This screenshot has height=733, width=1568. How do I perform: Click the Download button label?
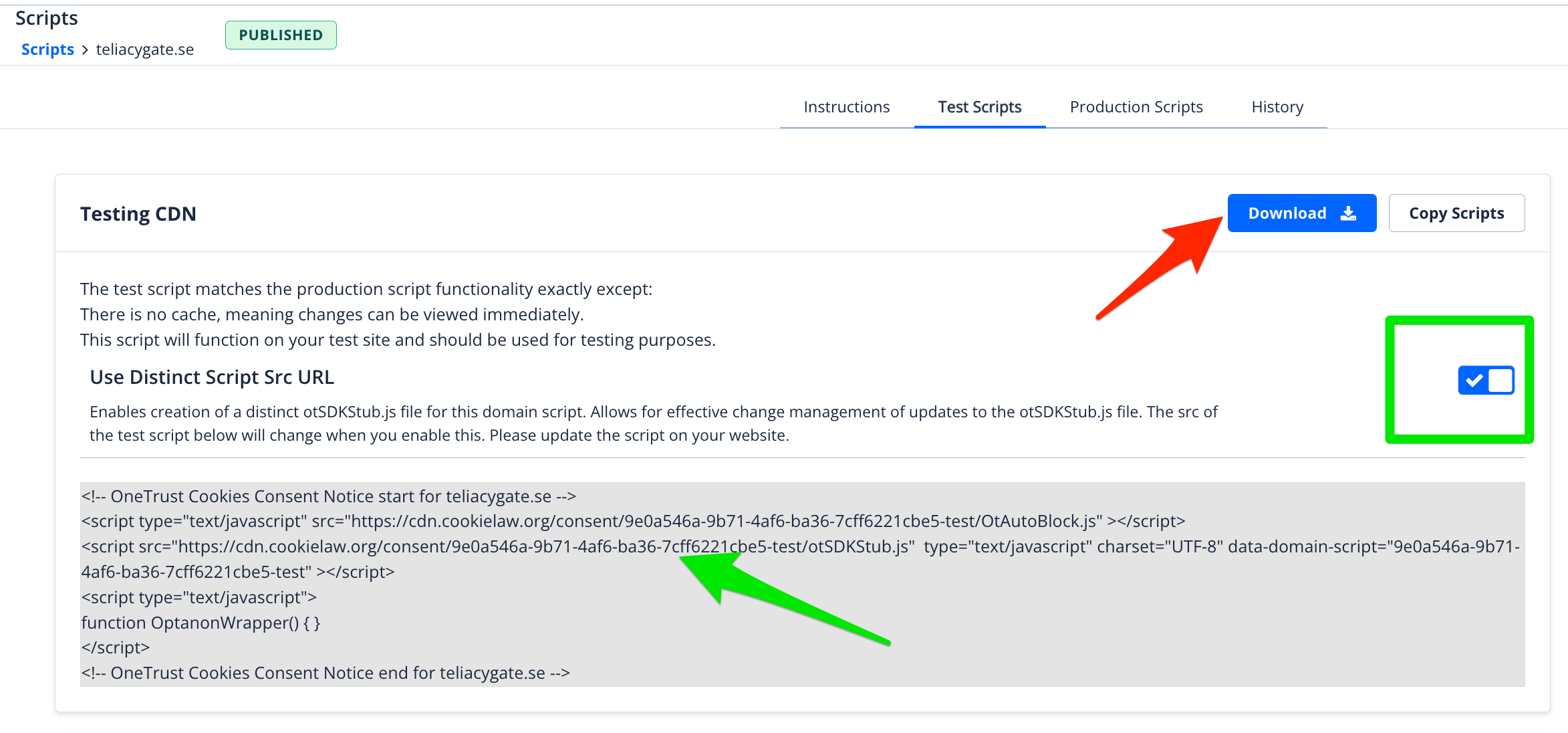(1287, 213)
